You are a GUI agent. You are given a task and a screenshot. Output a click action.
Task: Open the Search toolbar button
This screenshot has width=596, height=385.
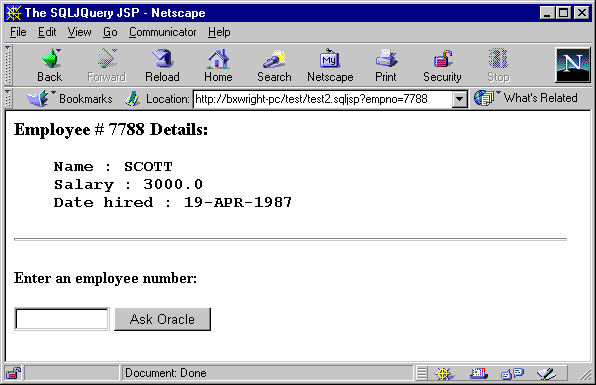click(x=274, y=65)
